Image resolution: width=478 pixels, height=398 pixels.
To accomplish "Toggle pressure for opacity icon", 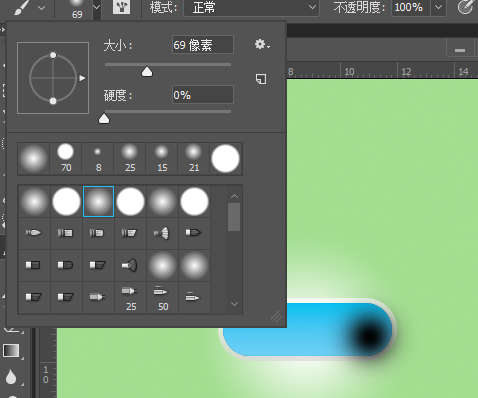I will (x=465, y=7).
